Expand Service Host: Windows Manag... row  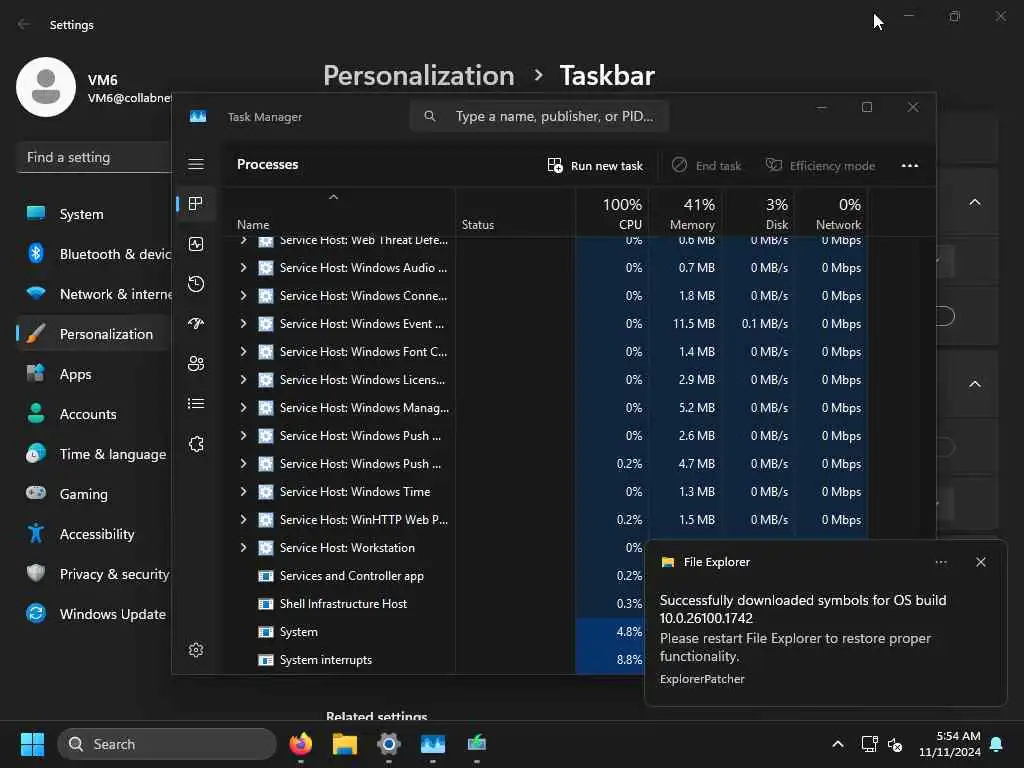click(x=243, y=408)
